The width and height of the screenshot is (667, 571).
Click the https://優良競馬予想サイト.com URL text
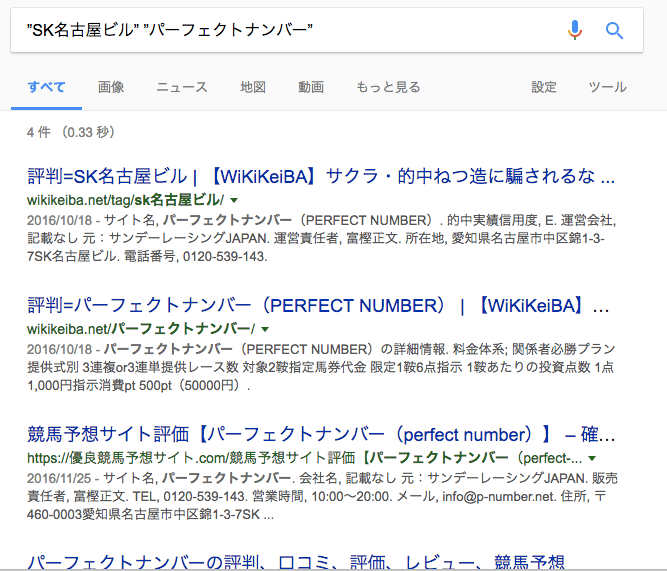(x=305, y=458)
